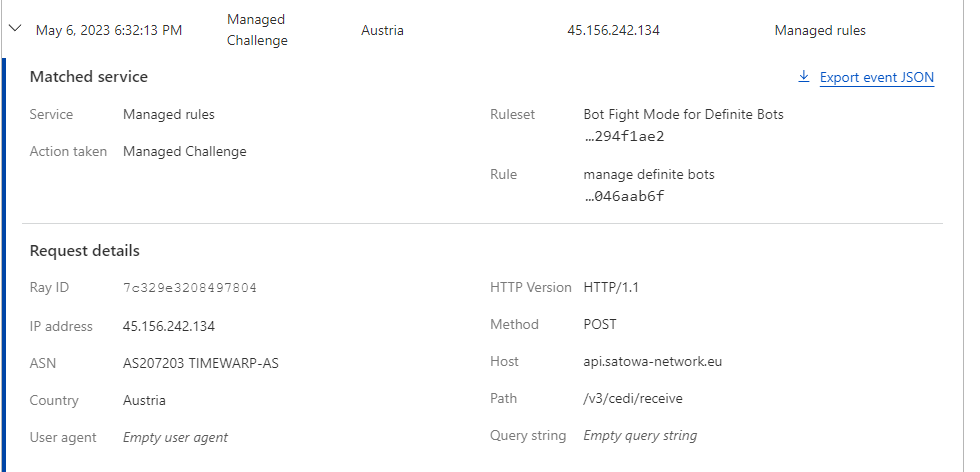
Task: Select the Ray ID value 7c329e3208497804
Action: click(189, 288)
